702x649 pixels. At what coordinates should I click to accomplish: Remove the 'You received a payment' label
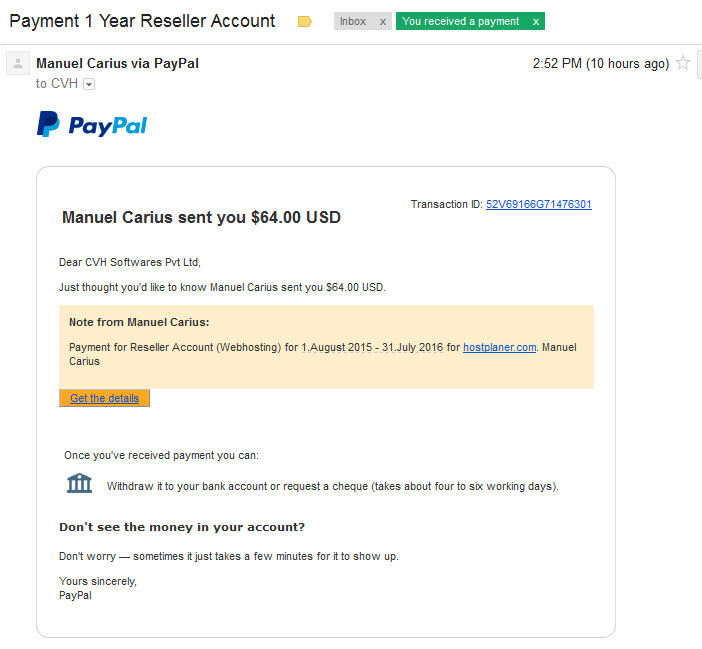[x=535, y=21]
